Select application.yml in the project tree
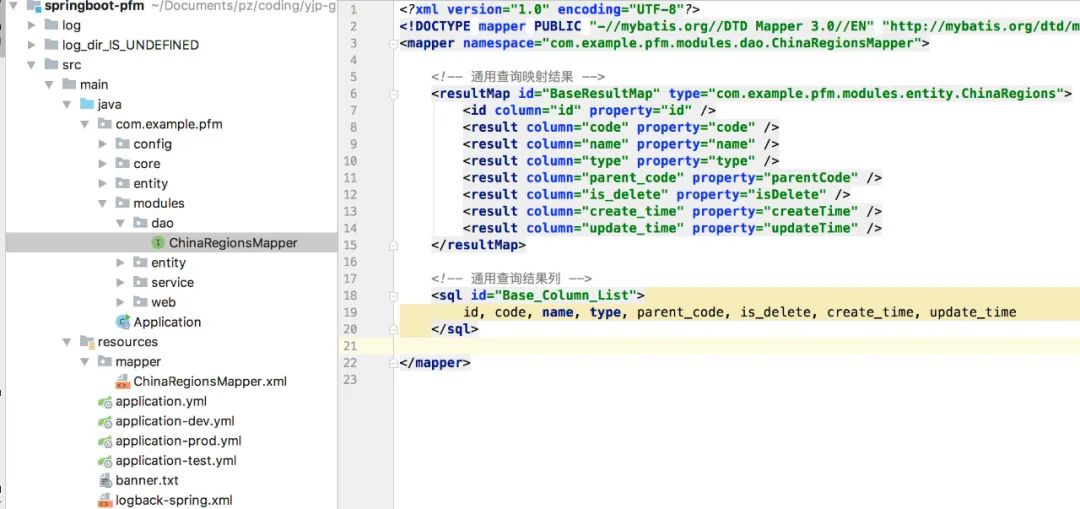Viewport: 1080px width, 509px height. (161, 401)
